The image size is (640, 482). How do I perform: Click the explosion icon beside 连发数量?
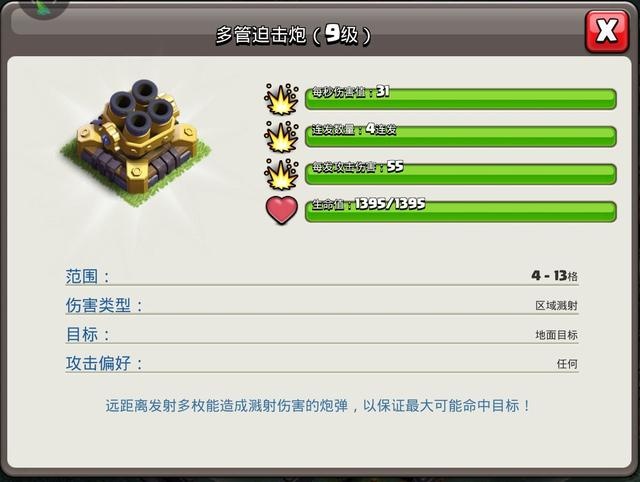[281, 136]
